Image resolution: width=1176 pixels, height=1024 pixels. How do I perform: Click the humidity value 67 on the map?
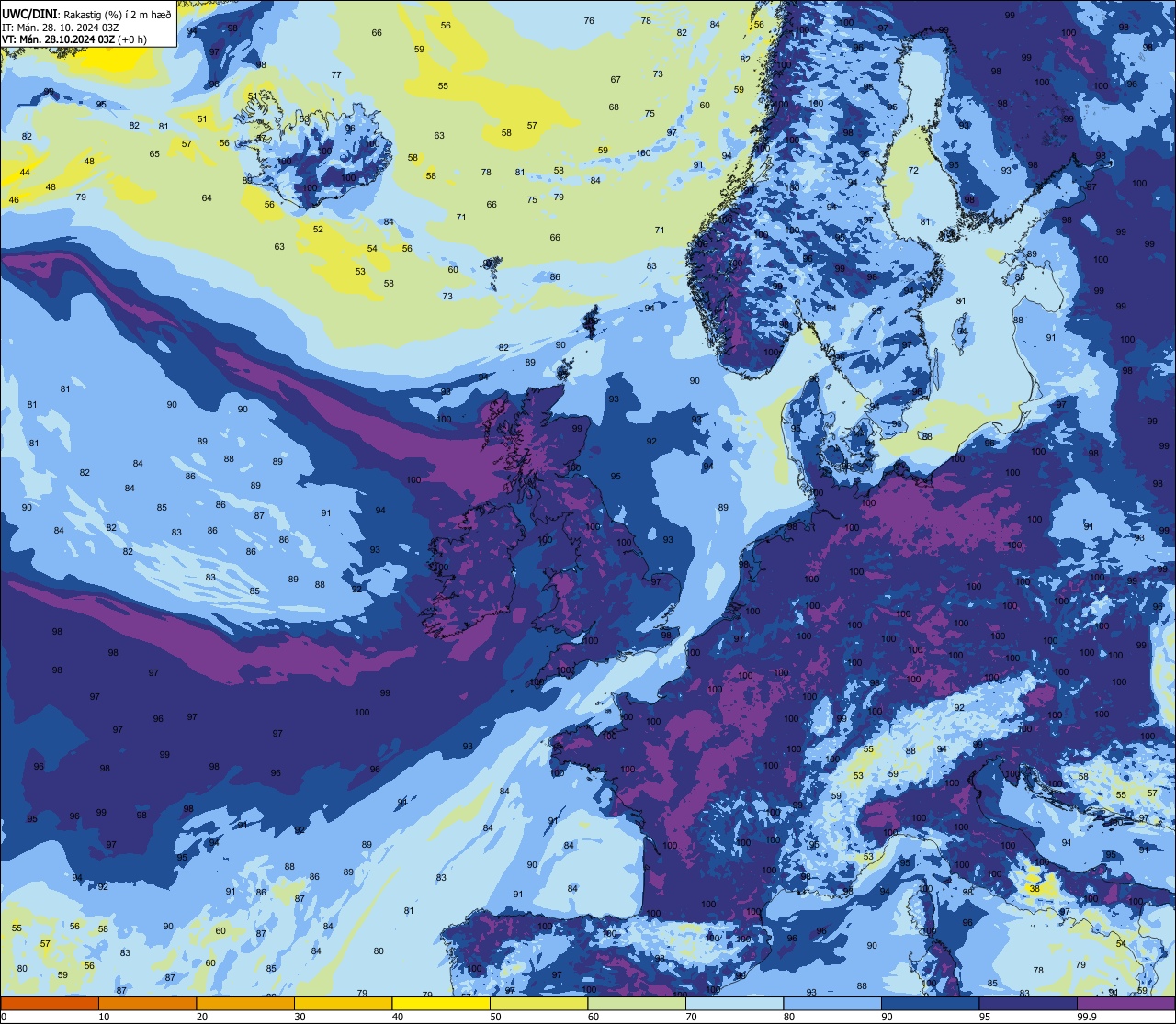616,80
